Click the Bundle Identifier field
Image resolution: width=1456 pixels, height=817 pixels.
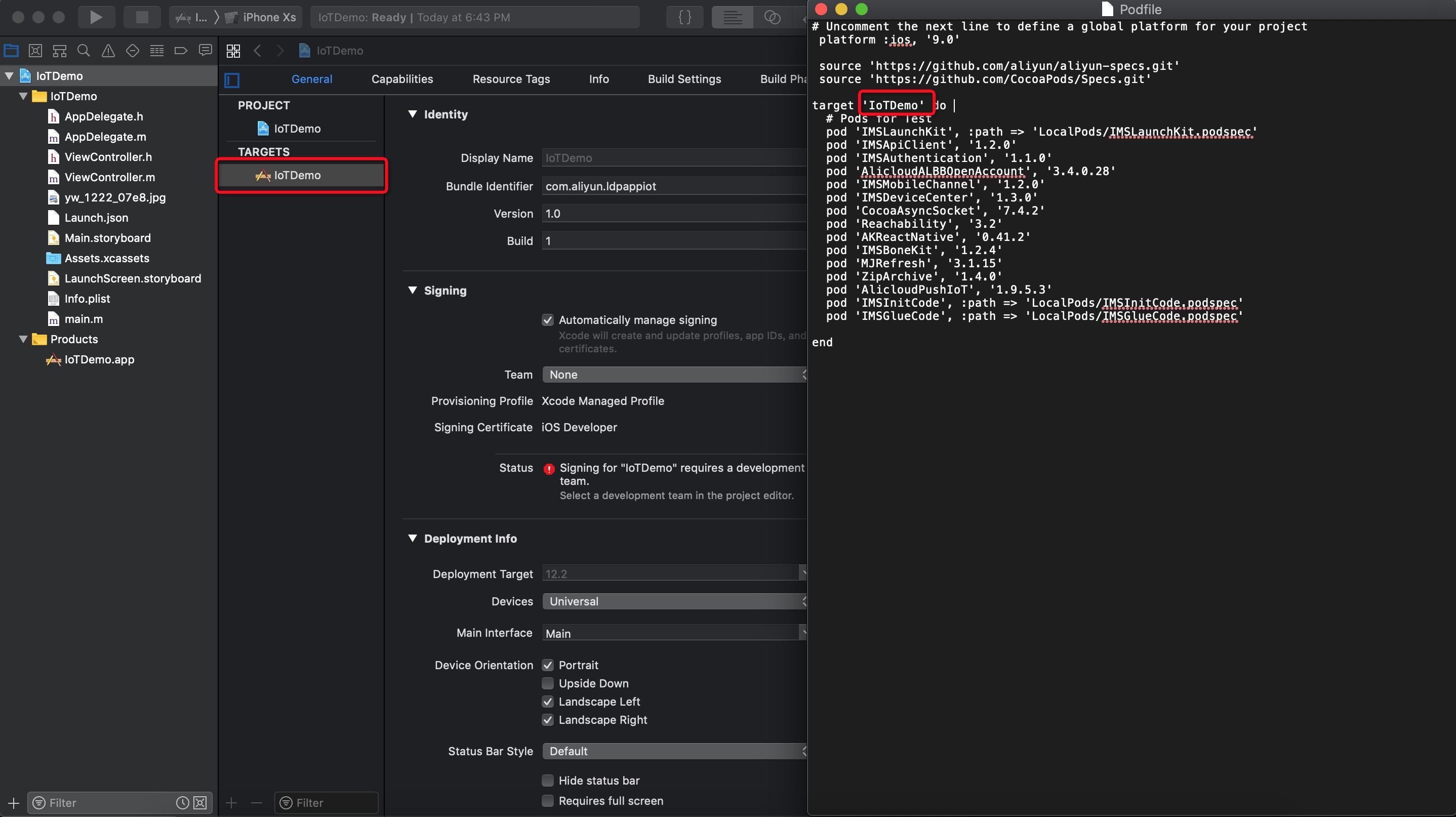click(x=675, y=186)
